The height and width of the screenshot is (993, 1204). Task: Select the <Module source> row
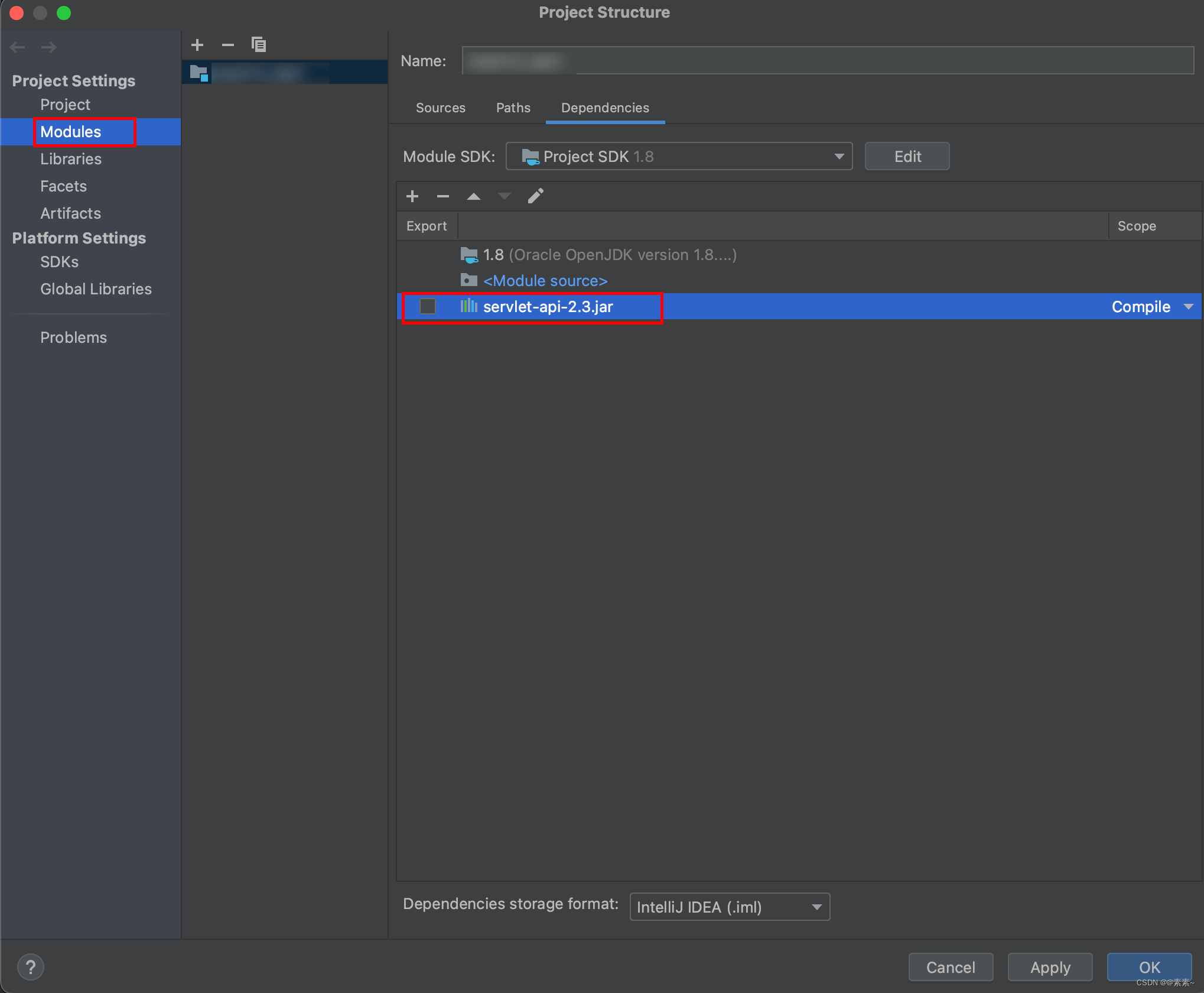click(x=799, y=281)
